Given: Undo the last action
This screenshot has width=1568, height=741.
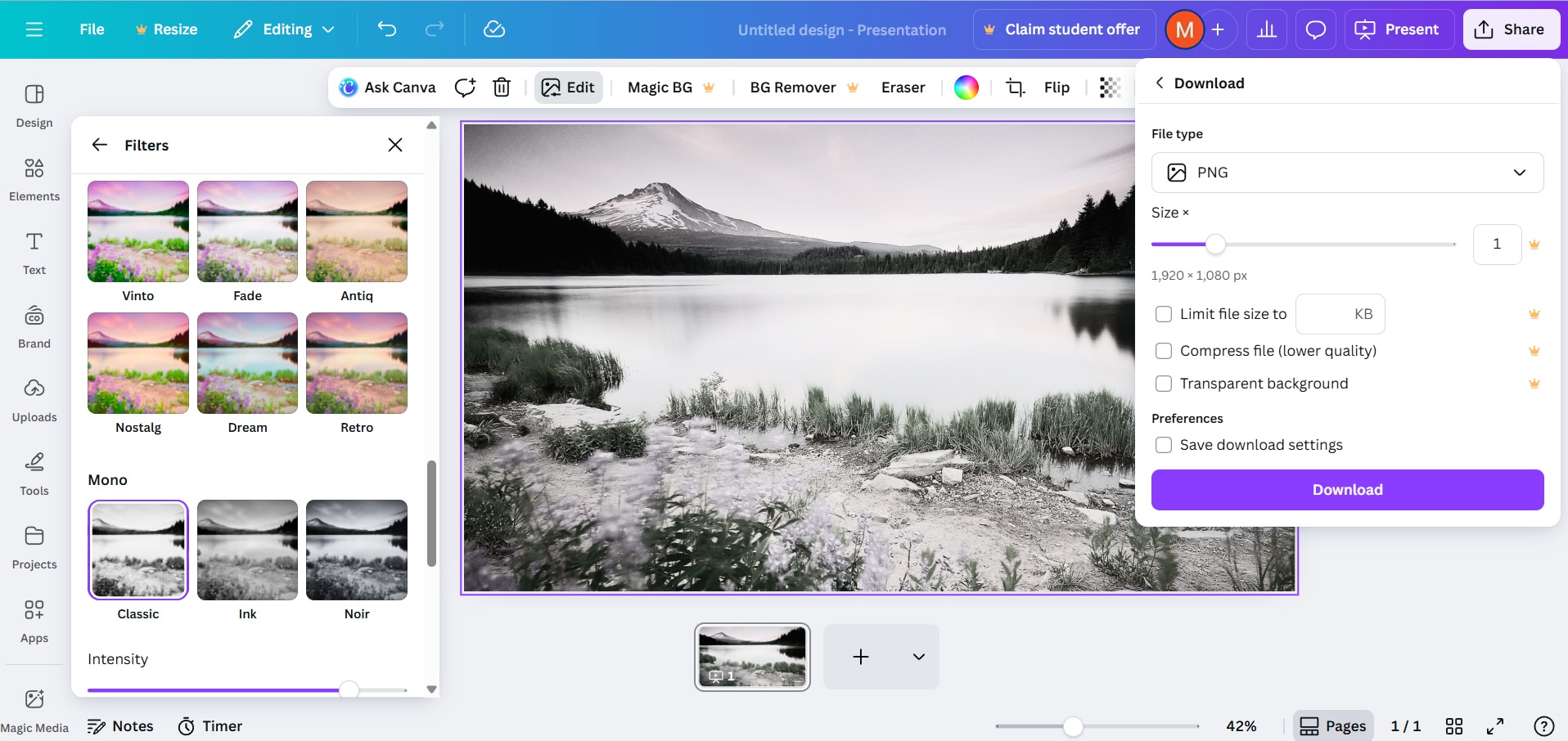Looking at the screenshot, I should pyautogui.click(x=387, y=29).
